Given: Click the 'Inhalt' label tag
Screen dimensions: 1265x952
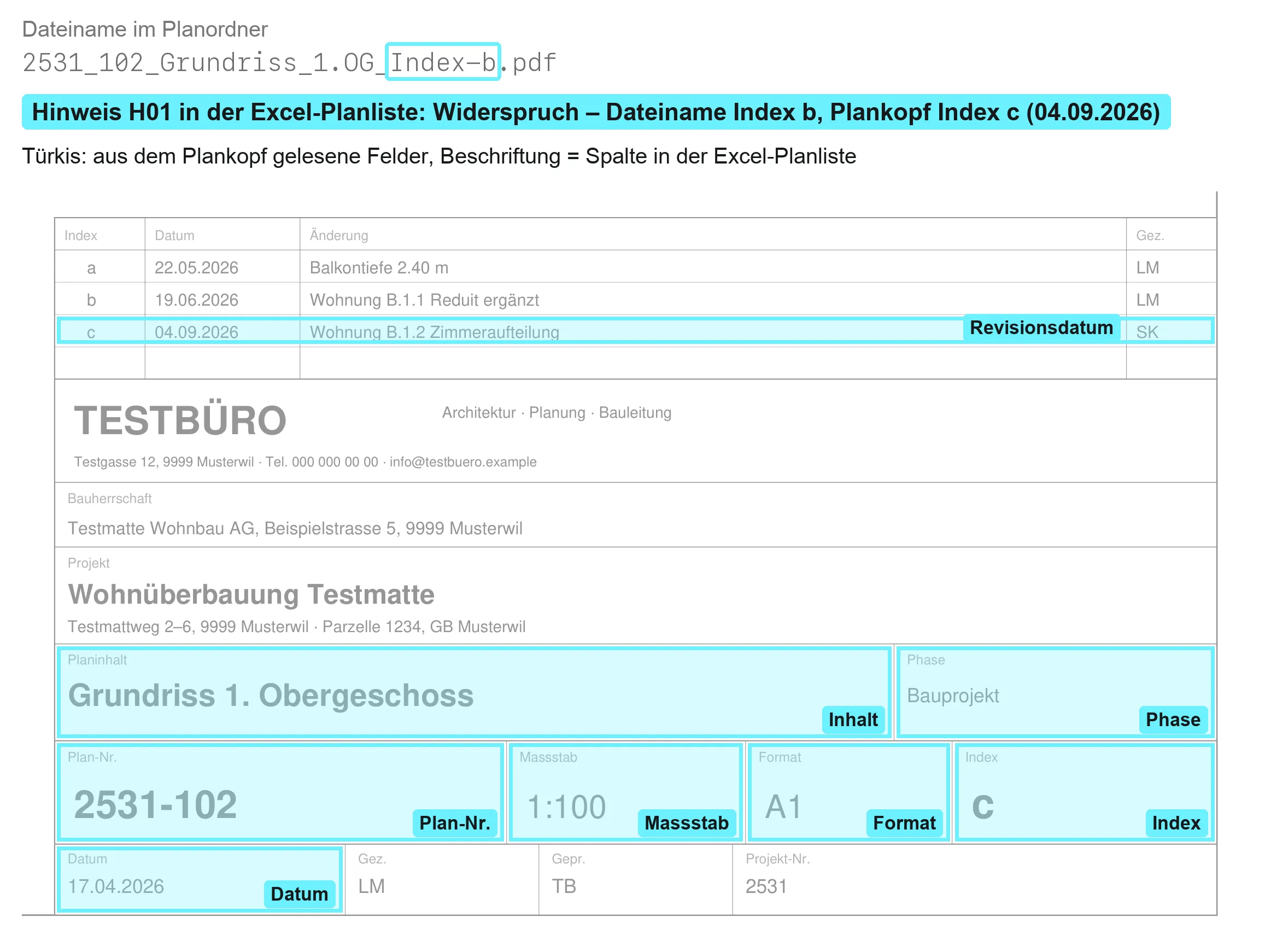Looking at the screenshot, I should coord(853,720).
